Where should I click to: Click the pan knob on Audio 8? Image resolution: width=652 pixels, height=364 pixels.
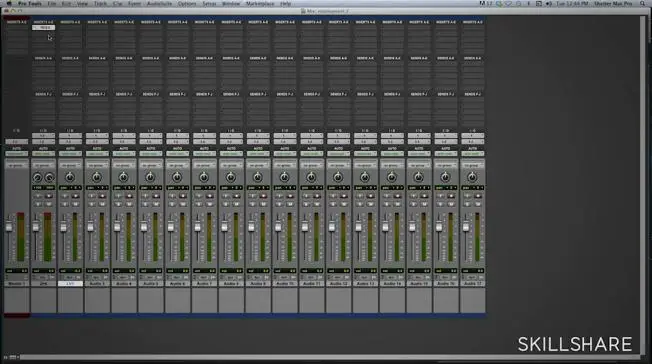[231, 178]
